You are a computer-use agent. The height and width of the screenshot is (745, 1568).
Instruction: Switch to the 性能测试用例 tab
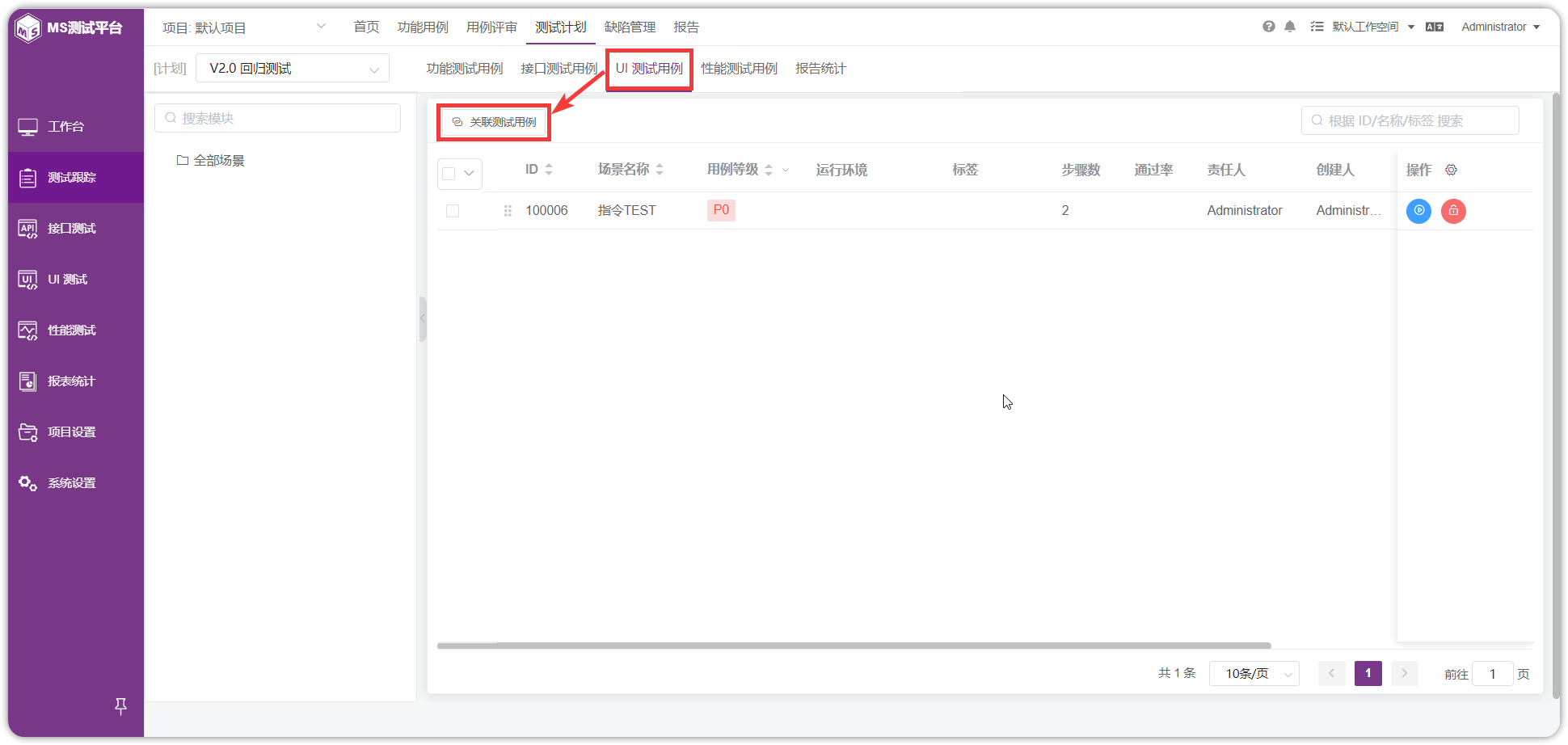point(740,69)
